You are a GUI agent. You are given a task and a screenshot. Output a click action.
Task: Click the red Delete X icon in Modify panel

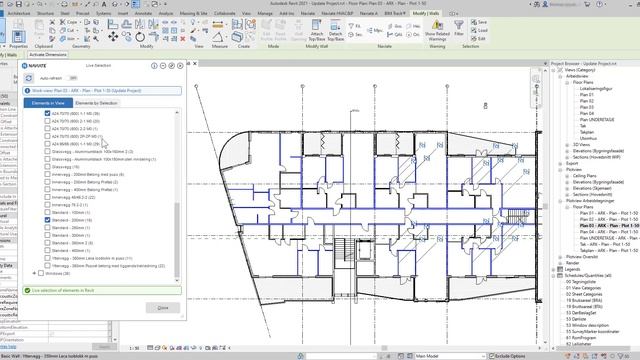(183, 39)
